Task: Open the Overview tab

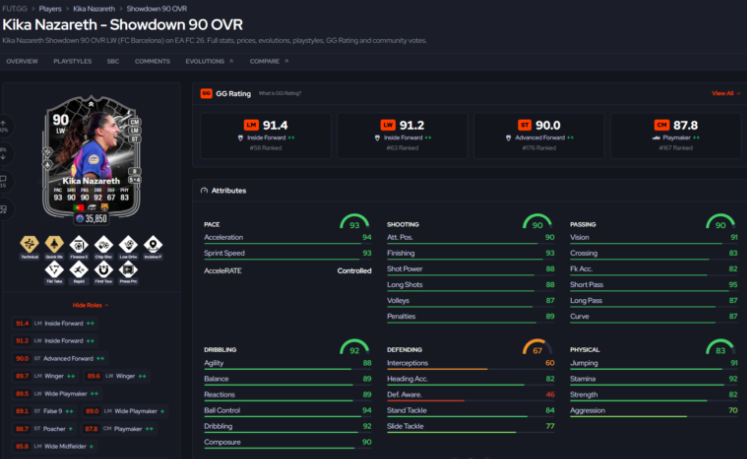Action: (22, 61)
